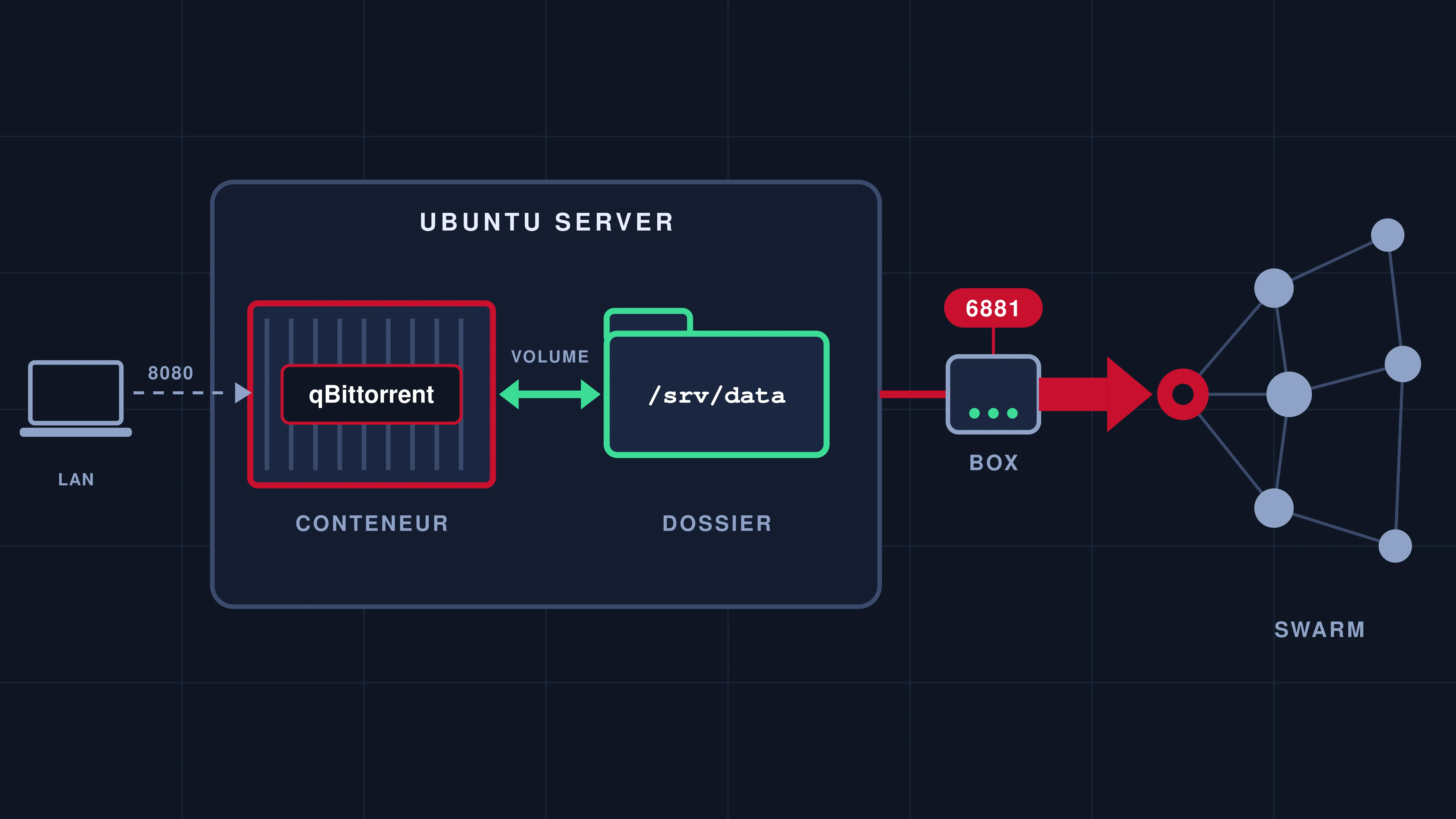This screenshot has width=1456, height=819.
Task: Click the SWARM caption
Action: click(x=1320, y=630)
